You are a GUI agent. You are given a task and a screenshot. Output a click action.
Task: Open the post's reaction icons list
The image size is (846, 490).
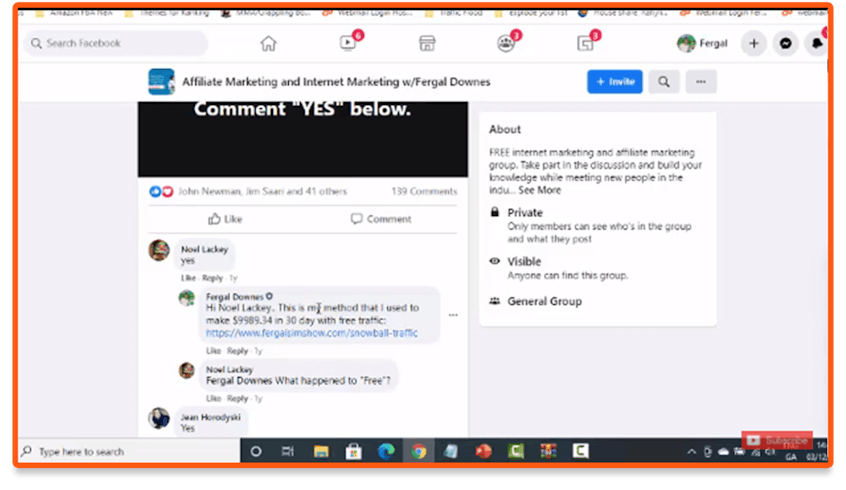(161, 192)
